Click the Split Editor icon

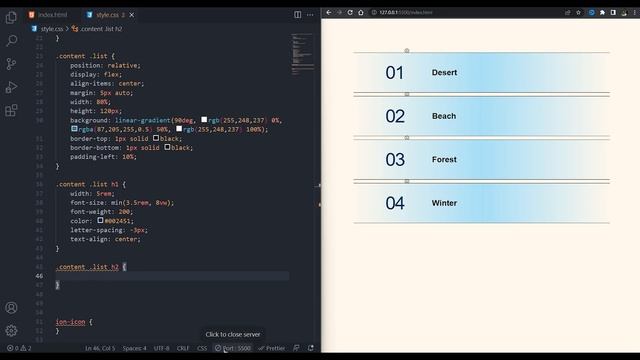[x=298, y=15]
